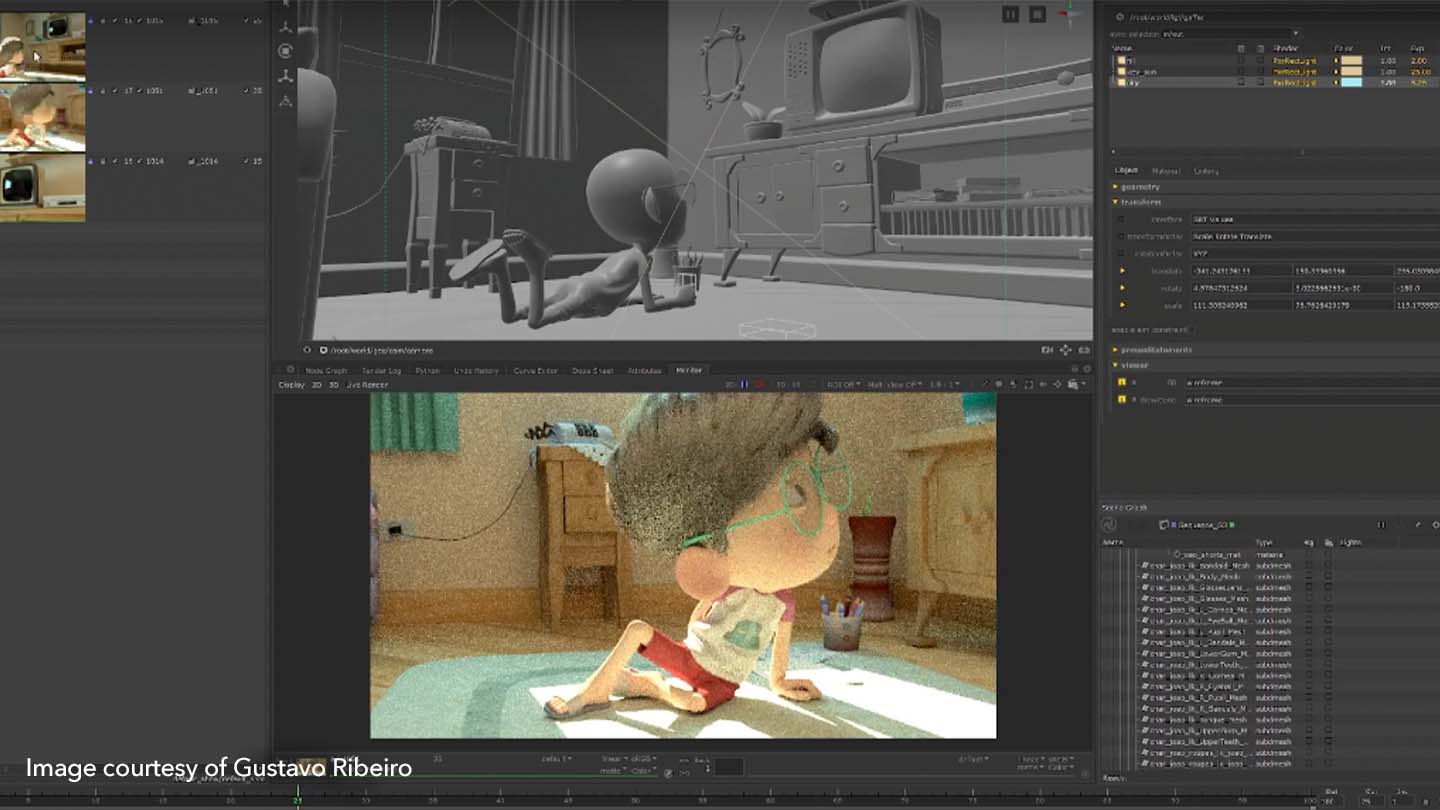1440x810 pixels.
Task: Collapse the transform parameter group
Action: (1117, 202)
